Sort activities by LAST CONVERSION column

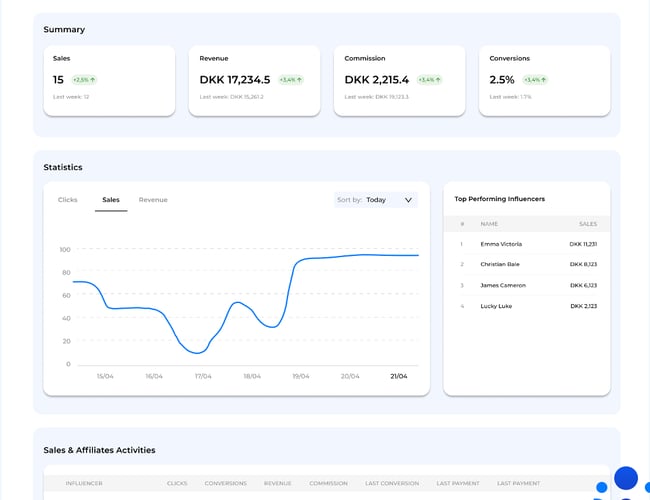click(x=392, y=483)
